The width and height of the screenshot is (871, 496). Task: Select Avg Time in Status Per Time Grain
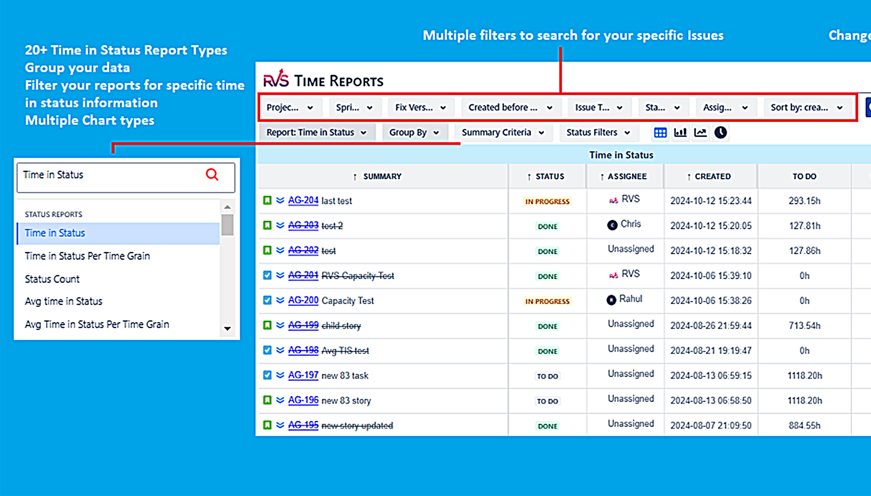pos(118,324)
